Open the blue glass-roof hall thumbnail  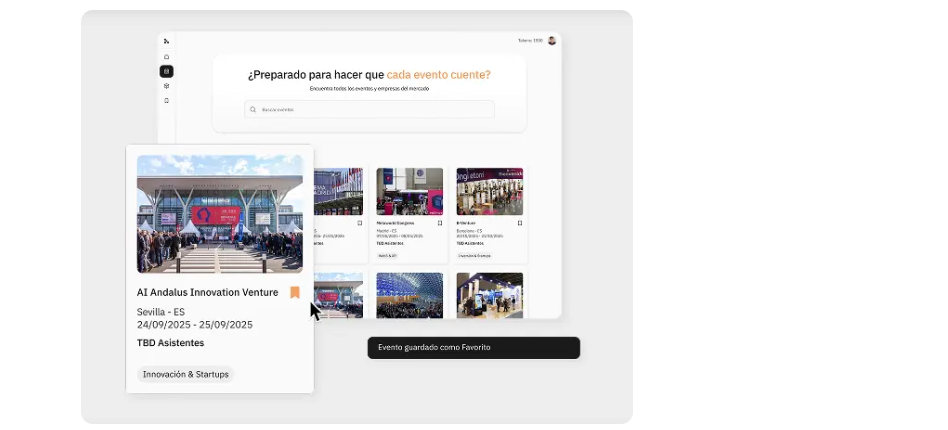(410, 295)
